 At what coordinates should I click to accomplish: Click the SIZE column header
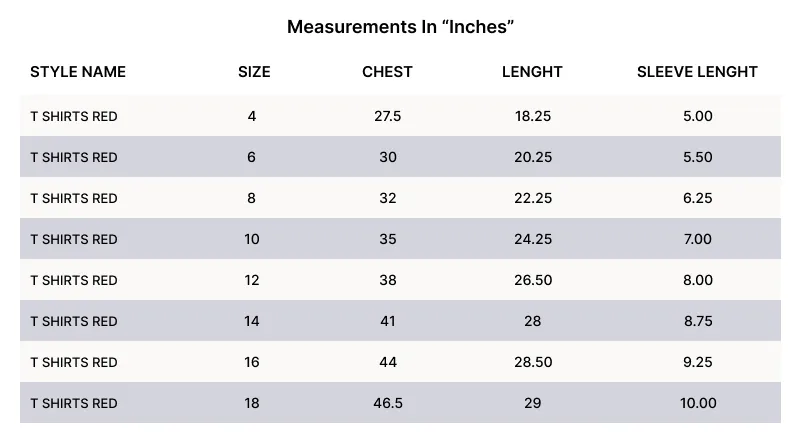click(x=254, y=72)
